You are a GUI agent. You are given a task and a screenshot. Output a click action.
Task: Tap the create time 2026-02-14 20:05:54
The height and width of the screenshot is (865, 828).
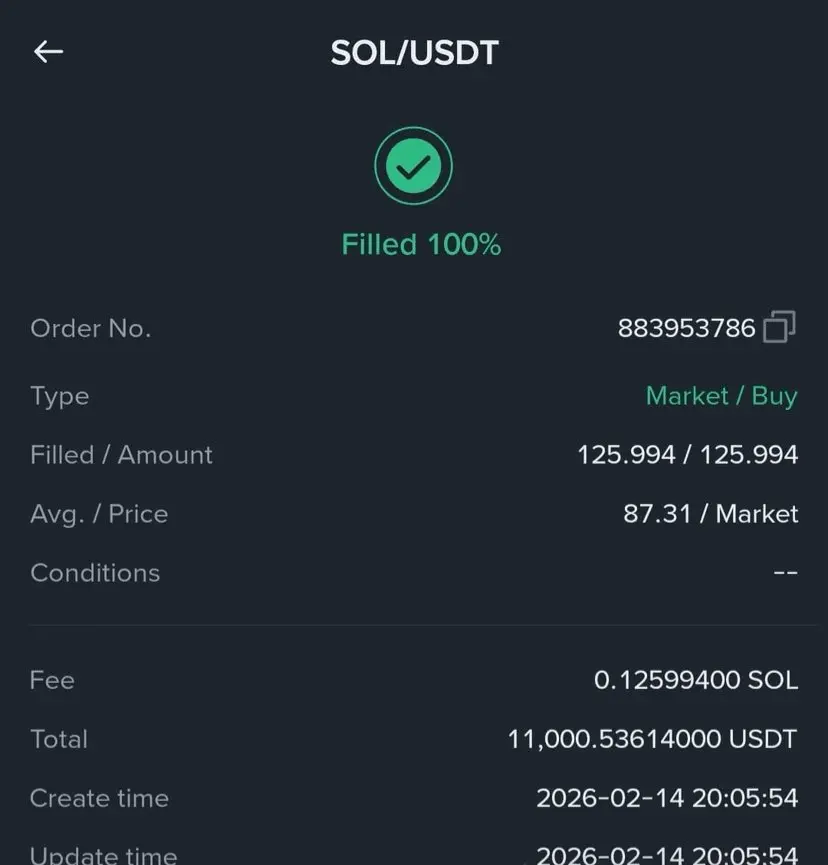[x=667, y=798]
